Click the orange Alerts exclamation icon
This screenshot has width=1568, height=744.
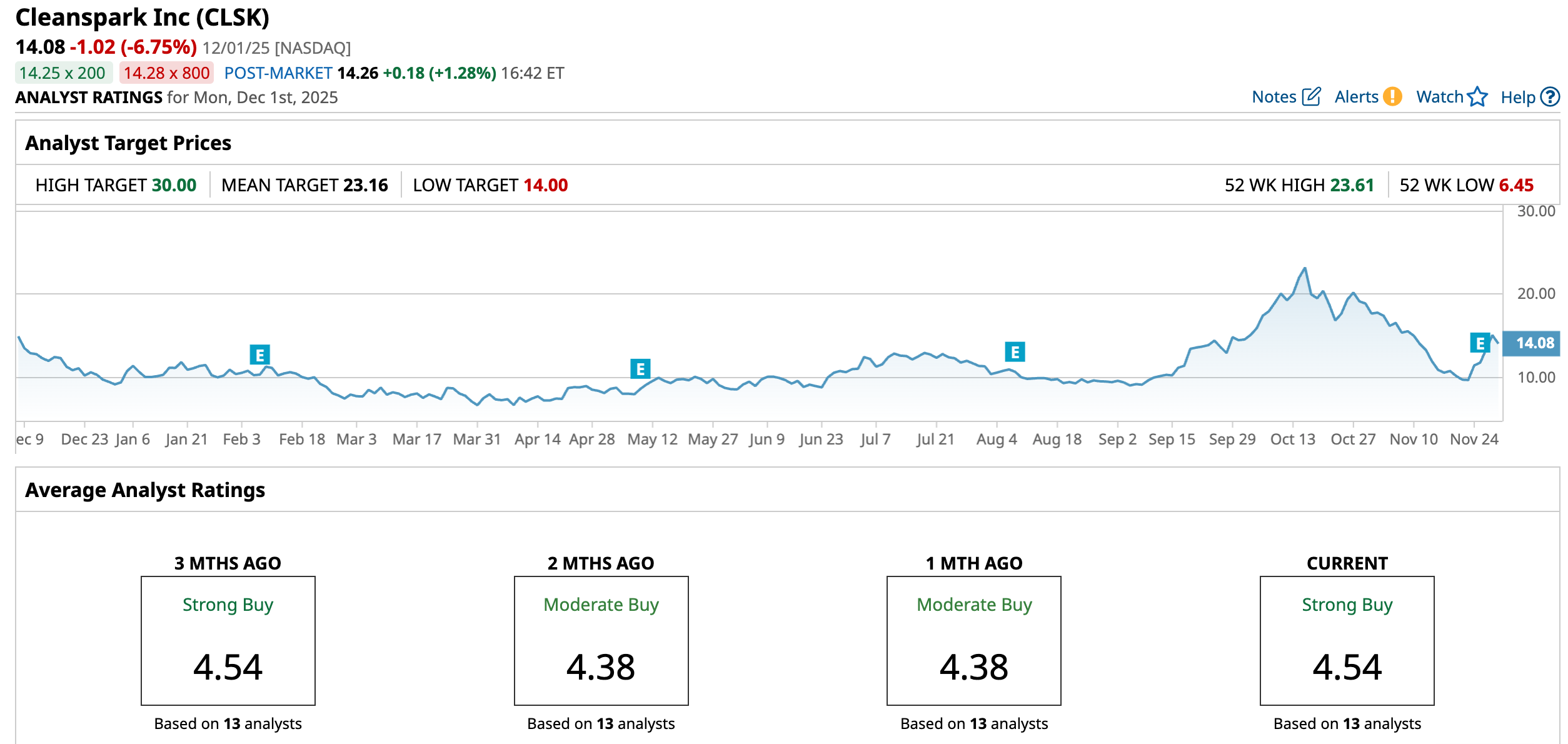1392,97
